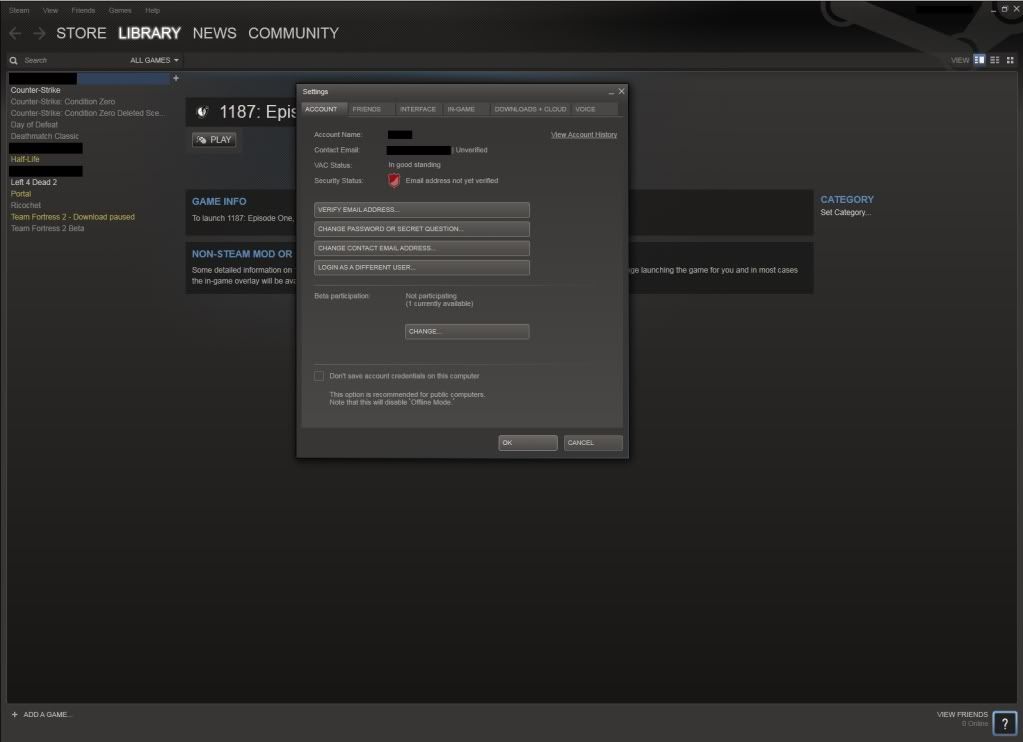Click the game icon beside the 1187 title
1023x742 pixels.
click(203, 112)
